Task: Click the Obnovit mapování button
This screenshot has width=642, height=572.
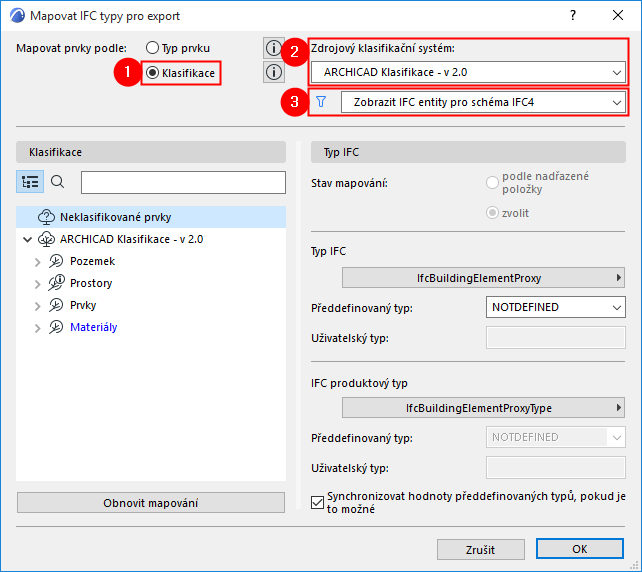Action: click(152, 502)
